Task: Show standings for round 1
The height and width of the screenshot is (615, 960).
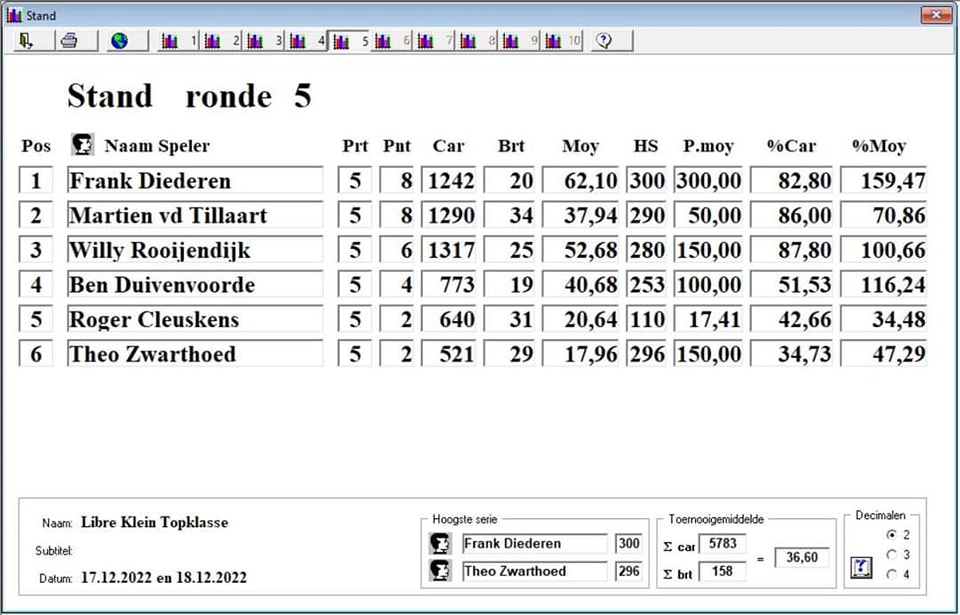Action: pyautogui.click(x=179, y=41)
